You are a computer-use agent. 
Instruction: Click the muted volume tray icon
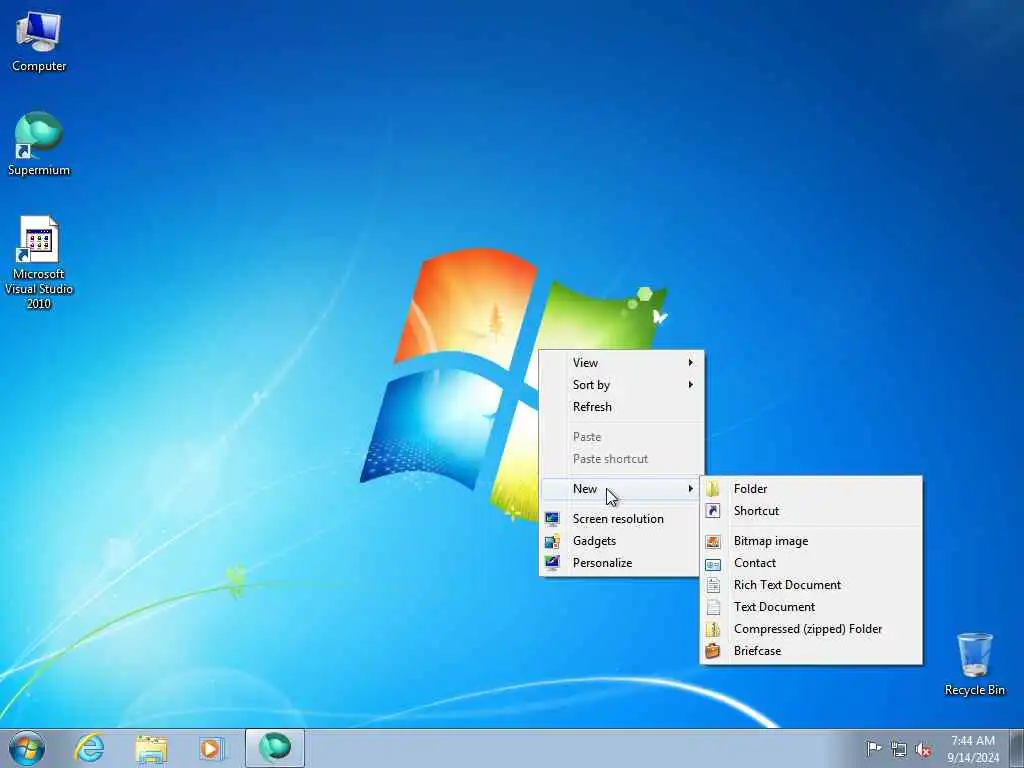923,750
